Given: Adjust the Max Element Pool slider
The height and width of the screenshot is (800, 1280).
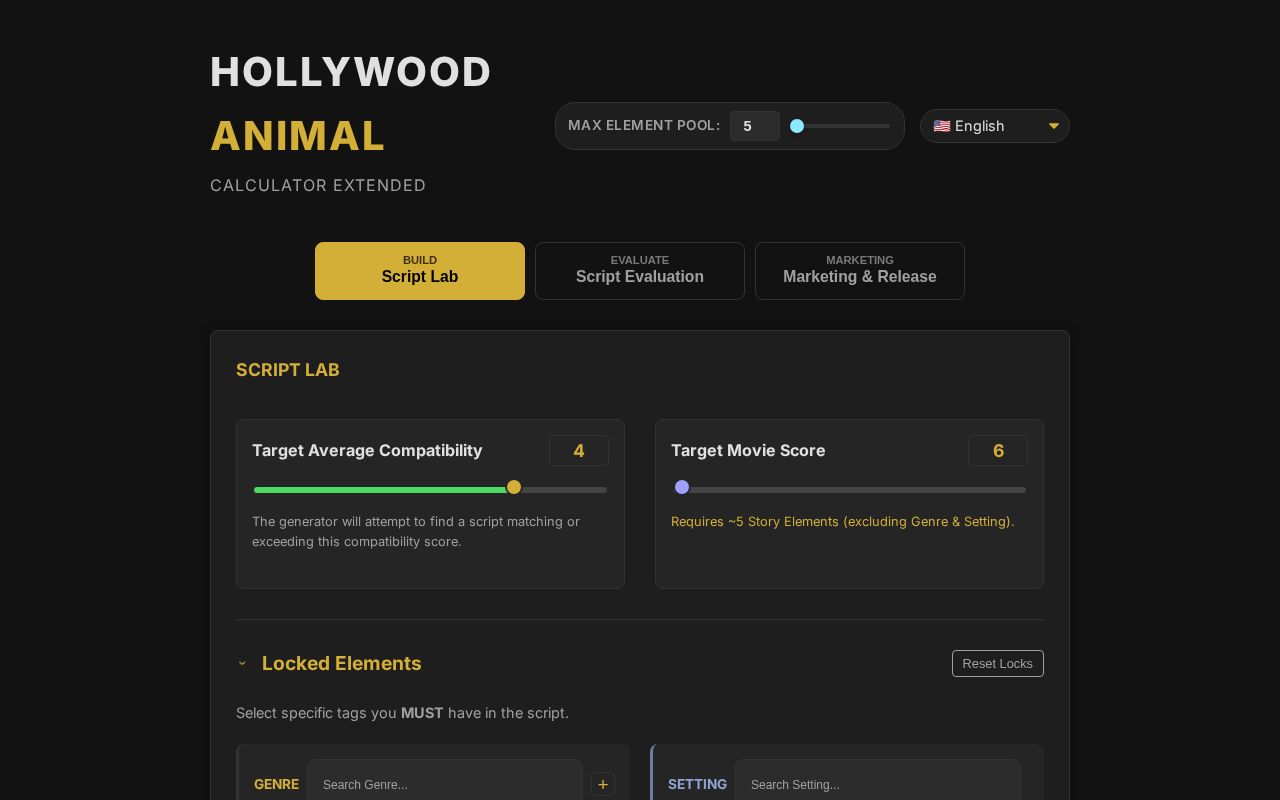Looking at the screenshot, I should point(840,126).
